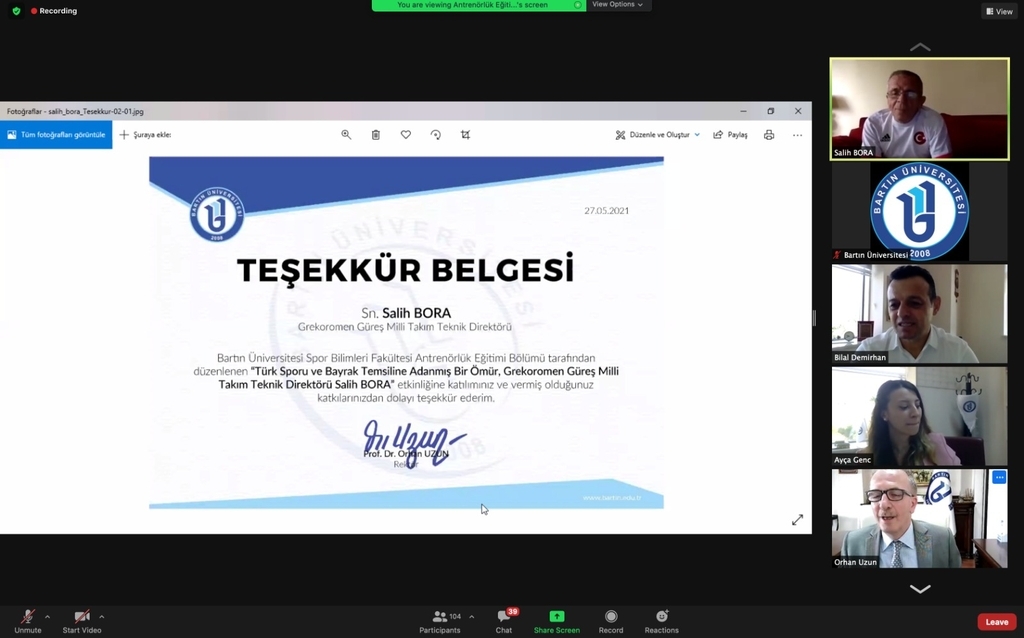Select Salih BORA video thumbnail
This screenshot has height=638, width=1024.
920,109
